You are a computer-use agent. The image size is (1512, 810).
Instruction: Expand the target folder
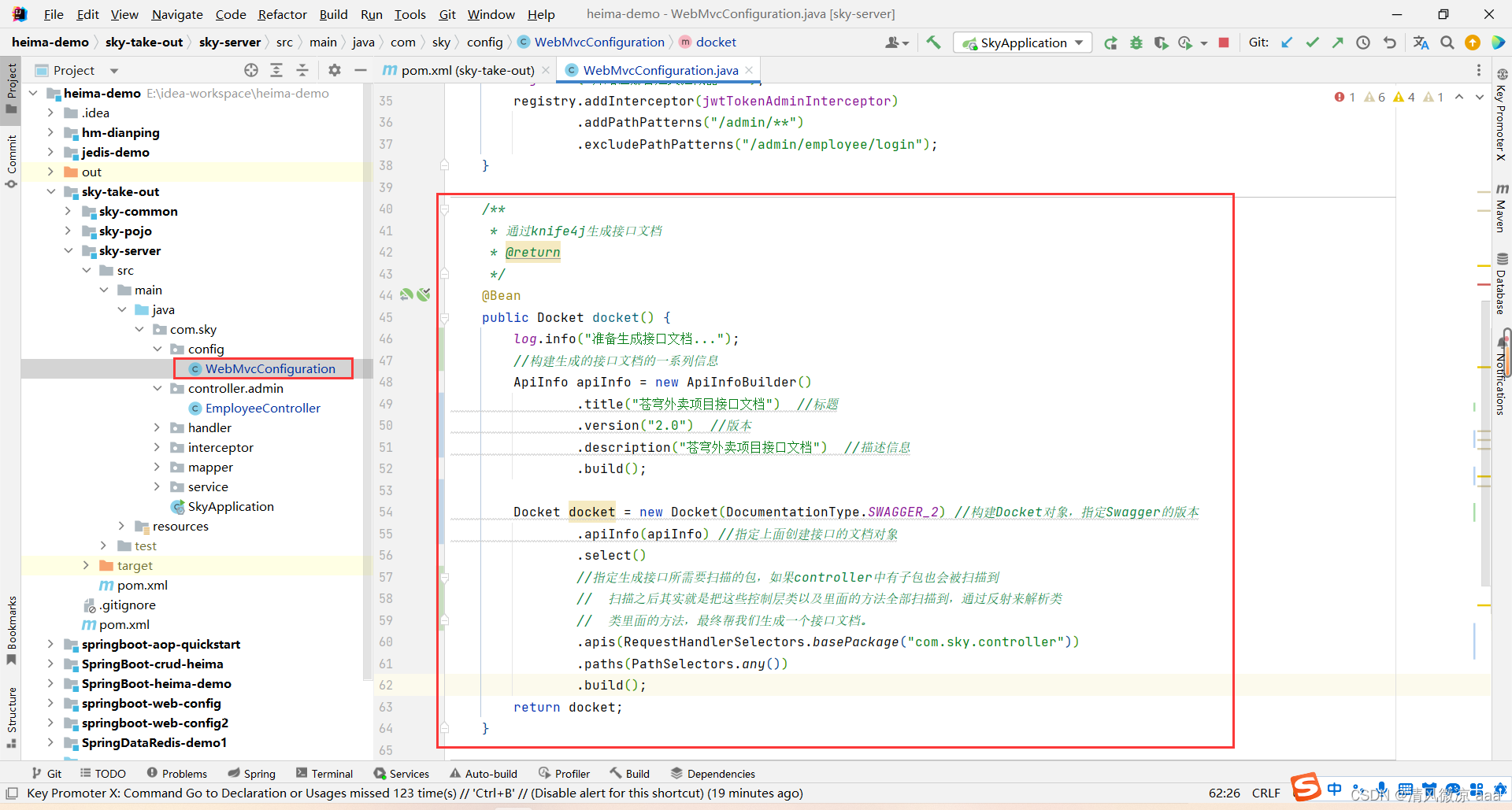pyautogui.click(x=86, y=565)
